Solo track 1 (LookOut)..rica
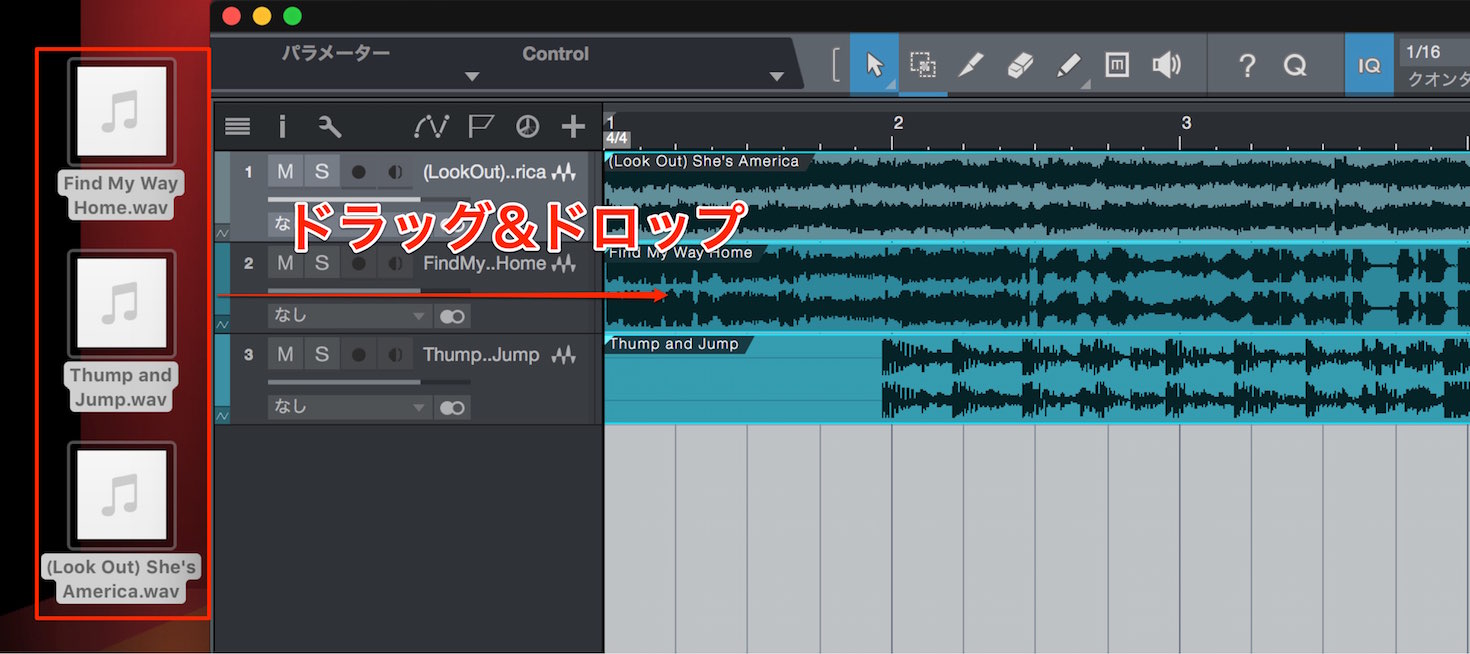The image size is (1470, 654). (x=322, y=172)
